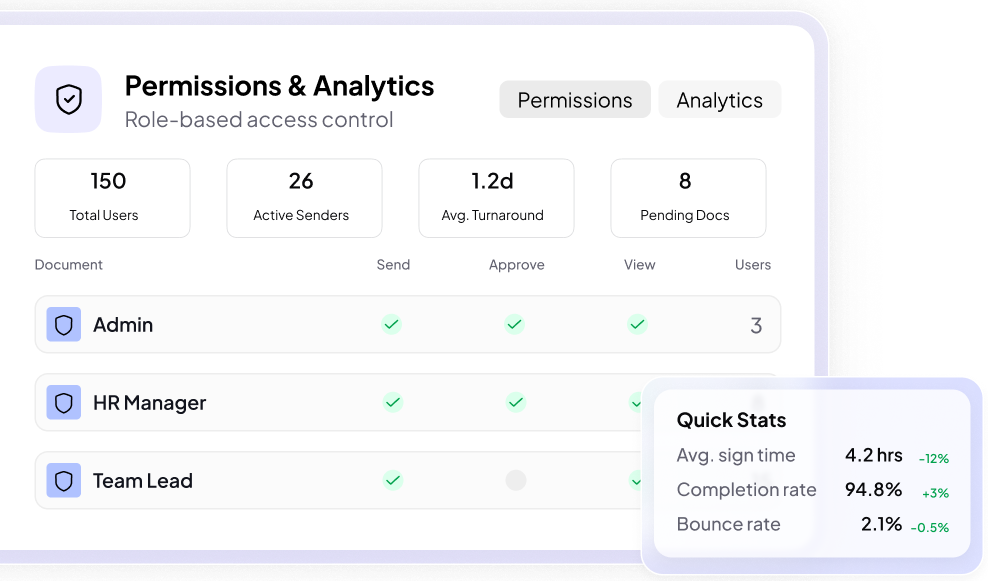Viewport: 988px width, 581px height.
Task: Click the Avg. Turnaround card
Action: 496,198
